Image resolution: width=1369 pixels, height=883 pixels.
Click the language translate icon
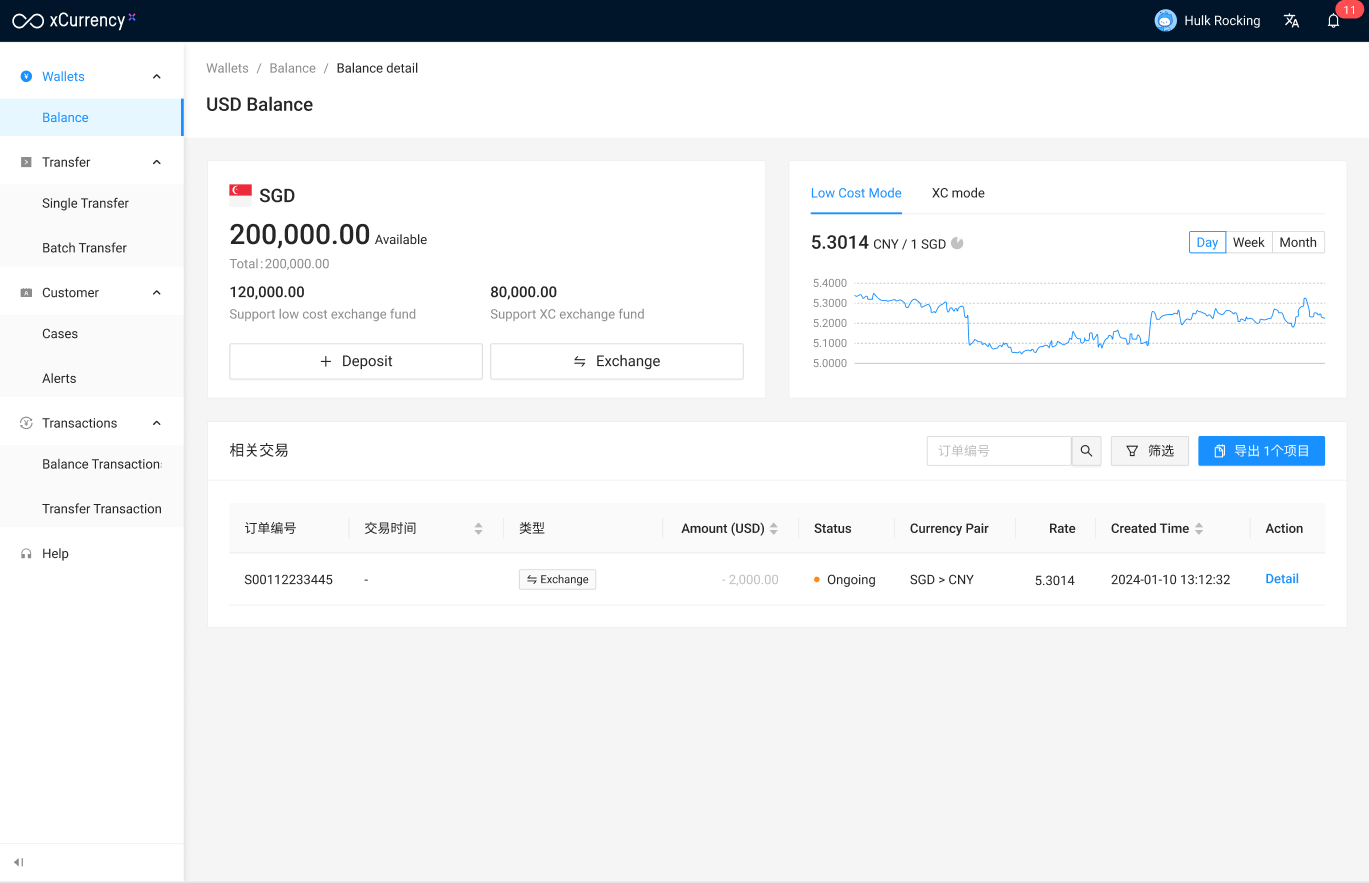tap(1291, 21)
